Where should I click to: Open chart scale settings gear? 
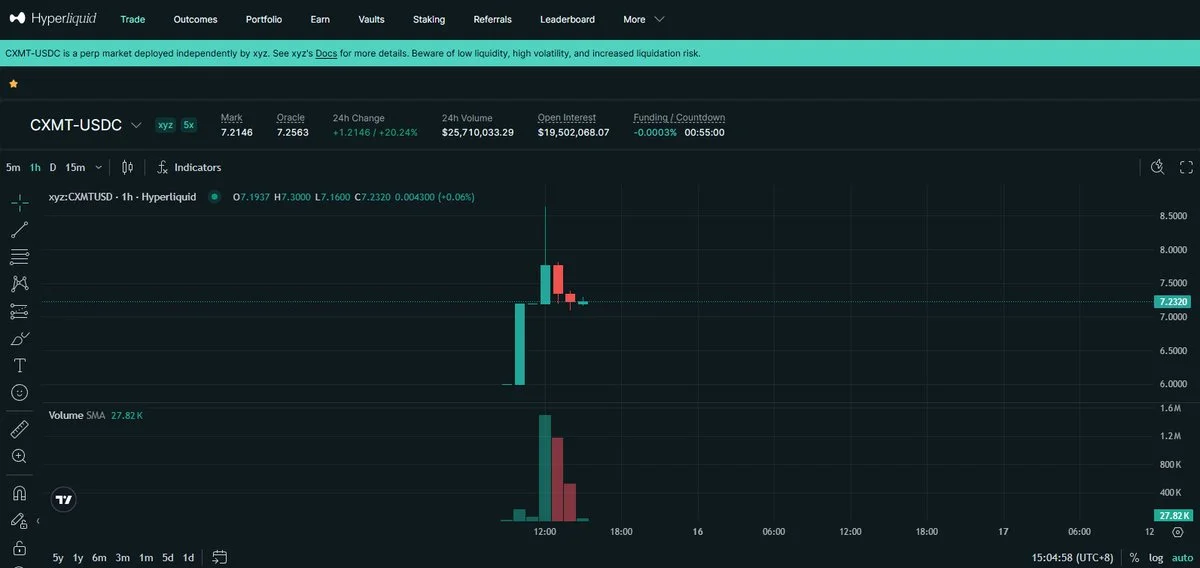tap(1177, 532)
